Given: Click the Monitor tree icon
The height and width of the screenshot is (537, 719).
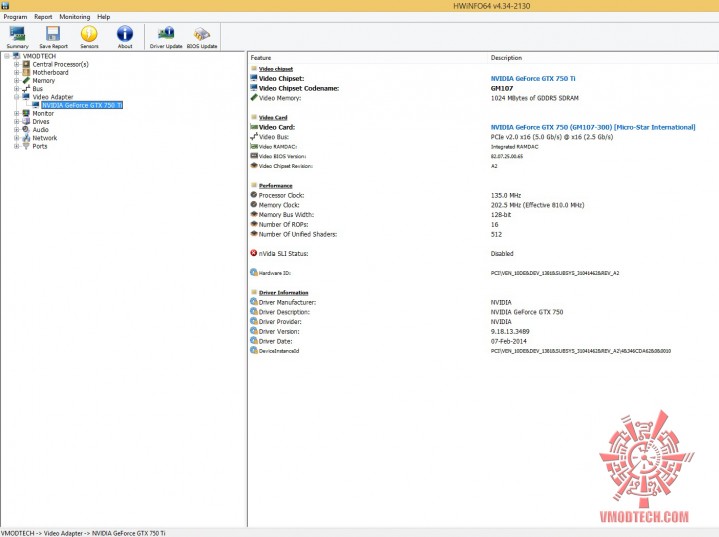Looking at the screenshot, I should [x=26, y=113].
